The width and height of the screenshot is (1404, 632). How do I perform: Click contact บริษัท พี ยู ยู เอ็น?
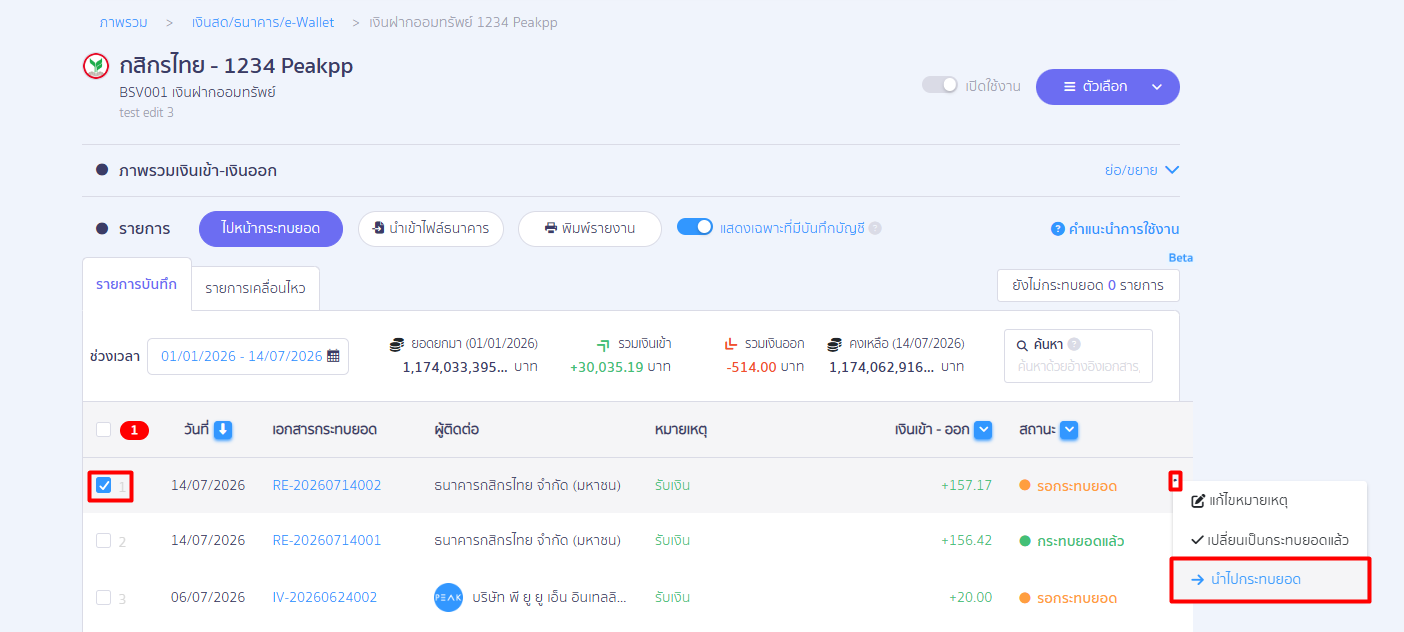[549, 597]
